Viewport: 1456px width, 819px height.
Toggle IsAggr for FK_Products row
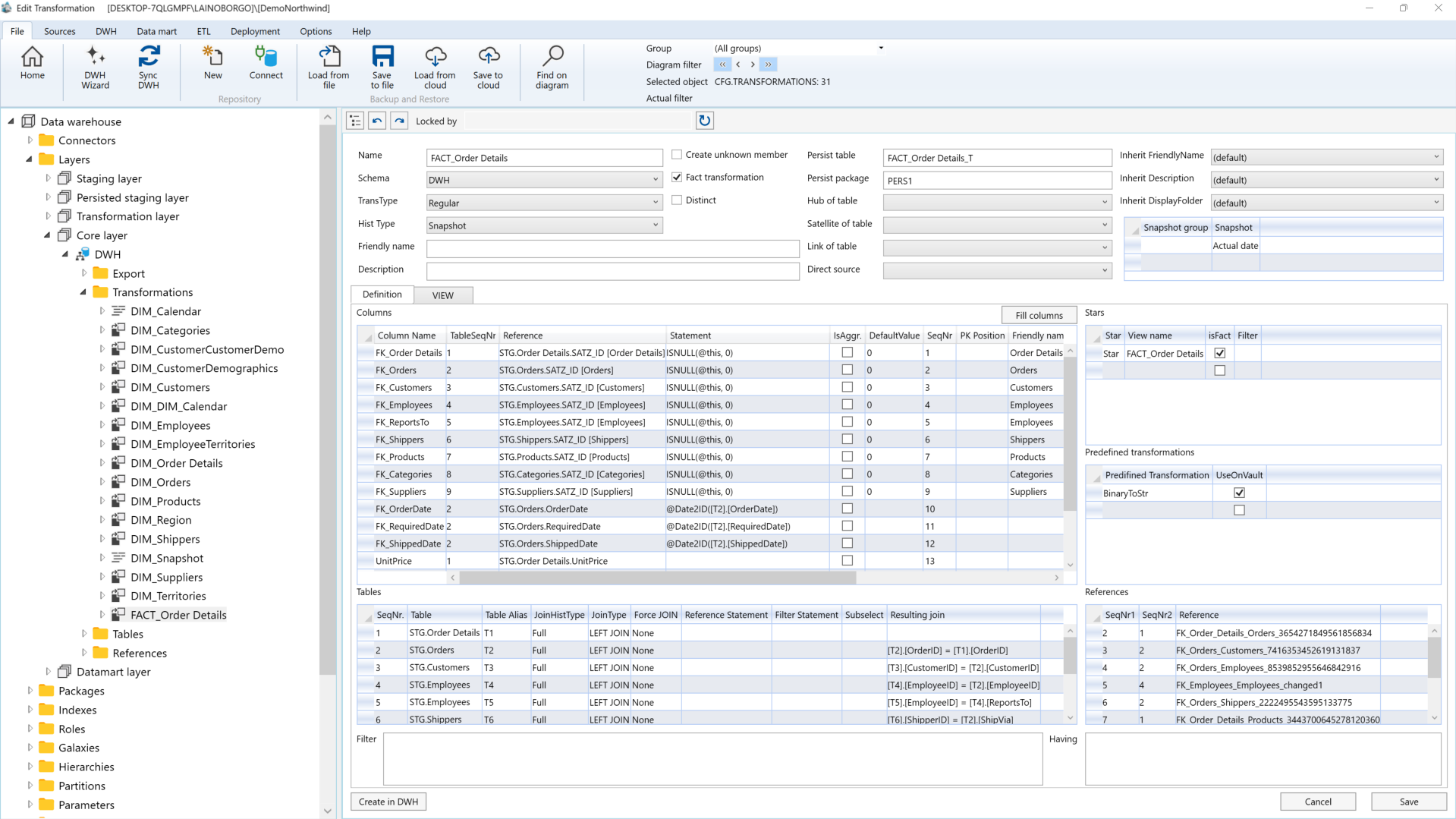click(x=847, y=456)
